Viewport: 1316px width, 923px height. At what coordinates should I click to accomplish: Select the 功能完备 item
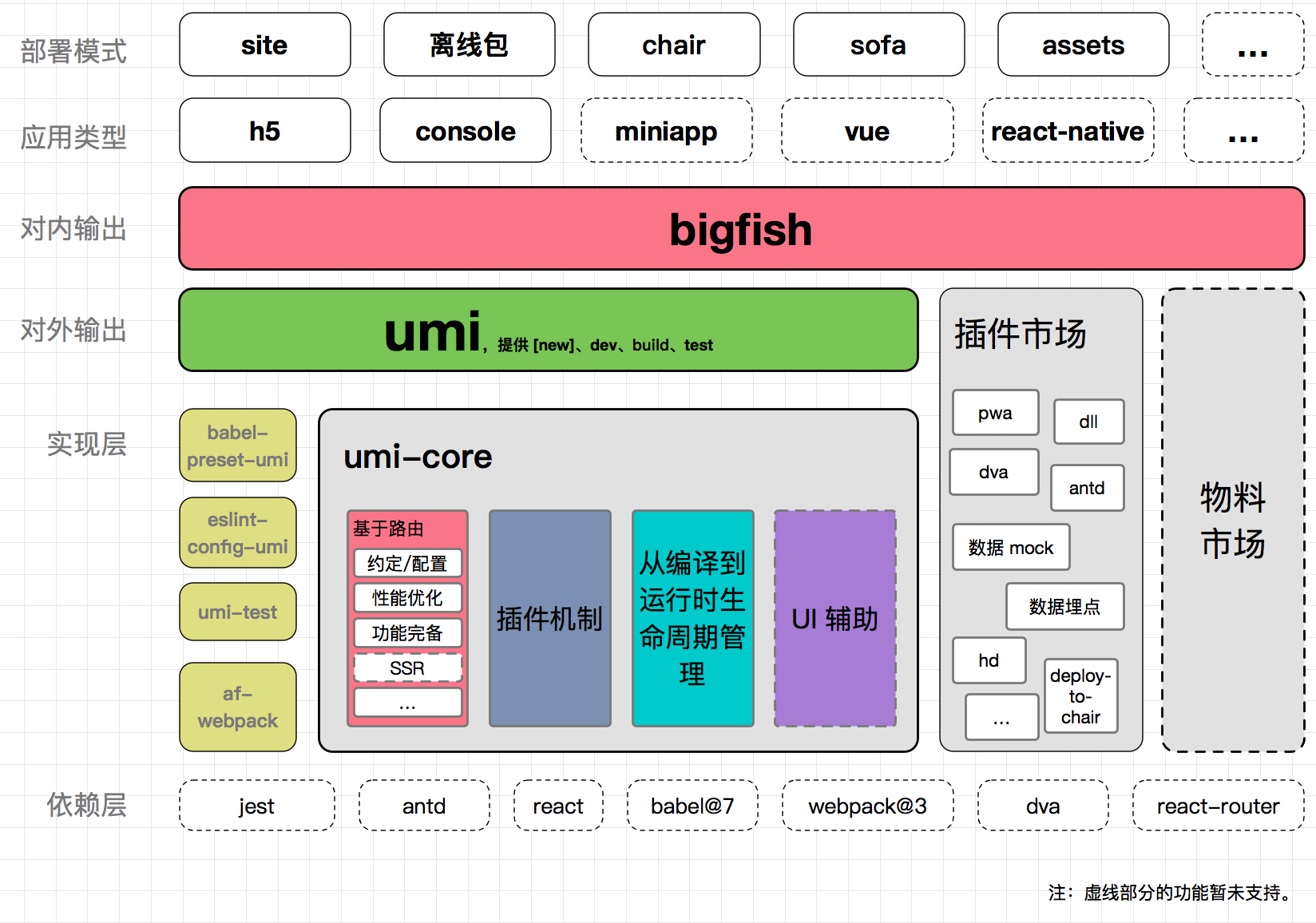point(407,633)
